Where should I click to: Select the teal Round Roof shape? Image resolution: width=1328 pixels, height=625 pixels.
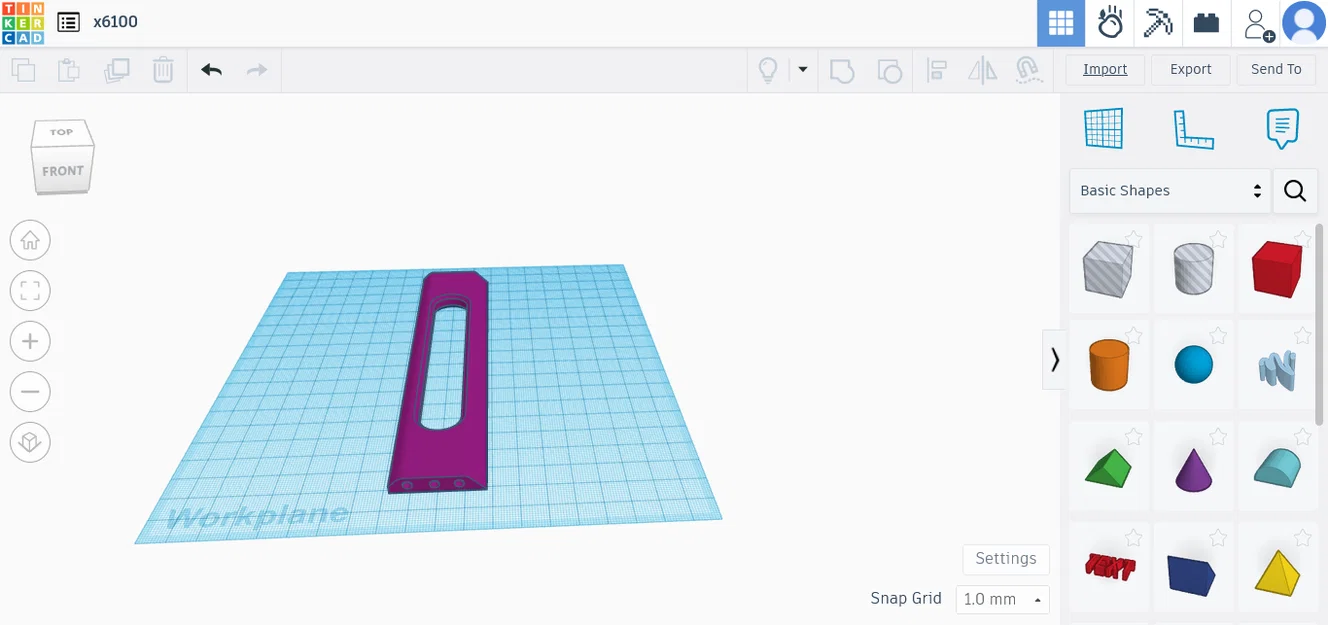tap(1277, 467)
